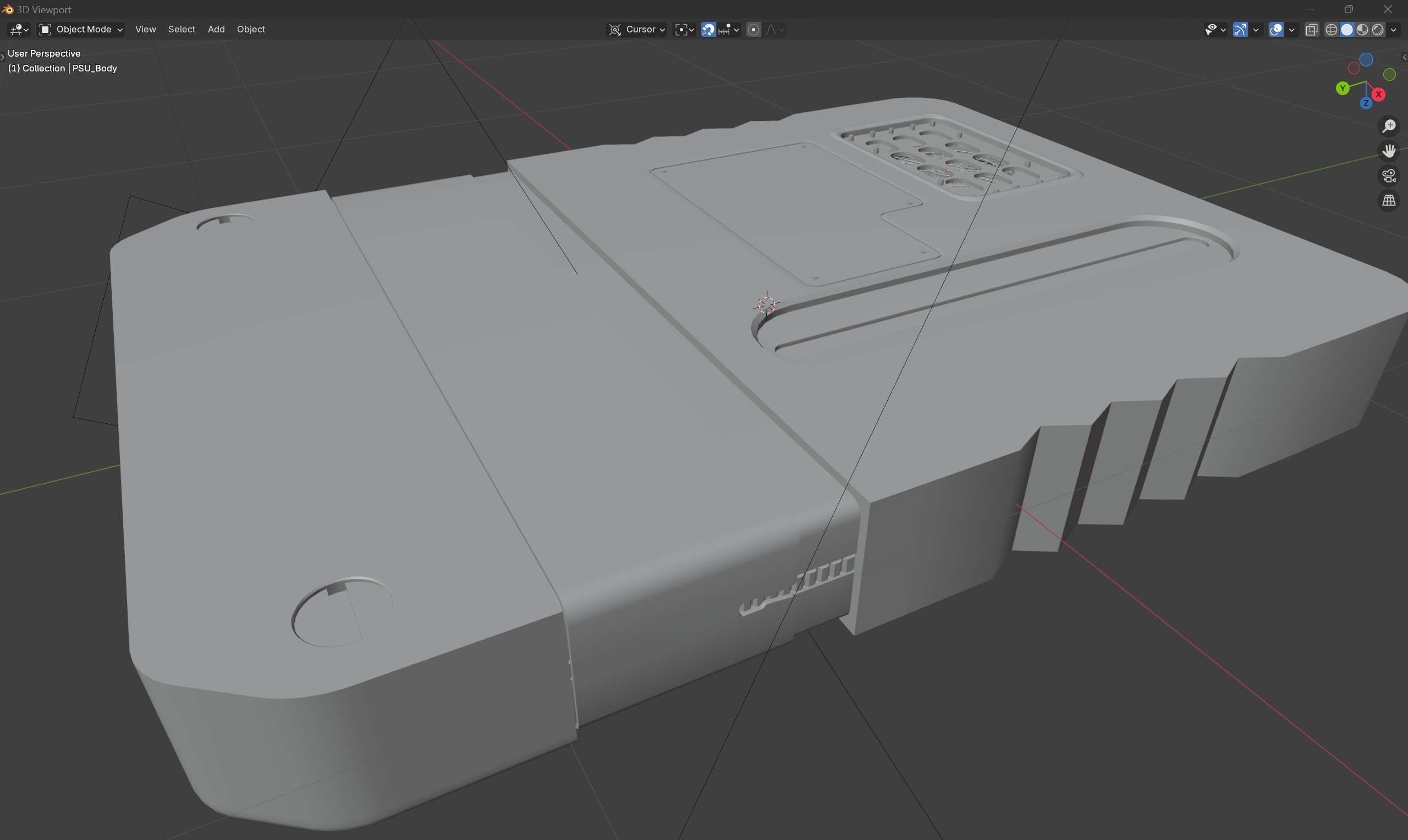1408x840 pixels.
Task: Toggle proportional editing
Action: point(754,30)
